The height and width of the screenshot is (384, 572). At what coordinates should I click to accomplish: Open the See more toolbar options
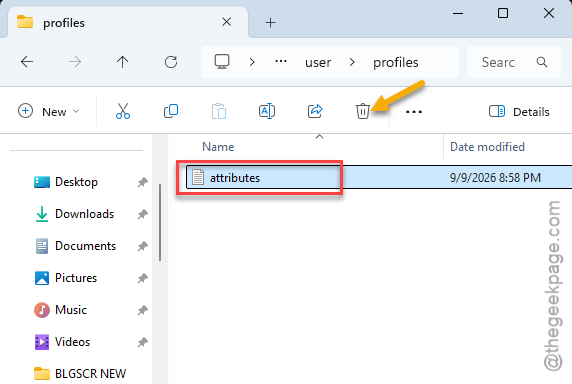(x=414, y=112)
